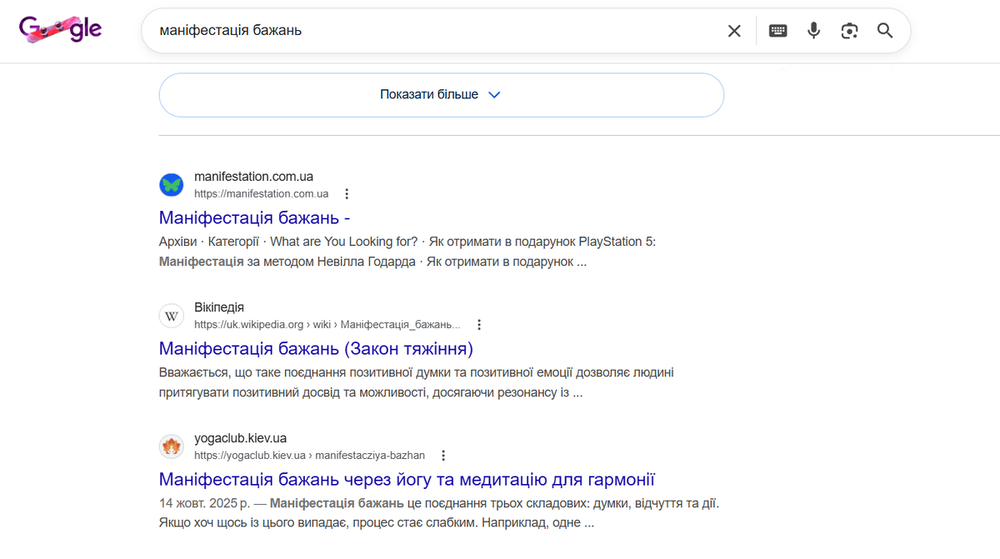Click the manifestation.com.ua butterfly favicon
The width and height of the screenshot is (1000, 559).
tap(172, 185)
